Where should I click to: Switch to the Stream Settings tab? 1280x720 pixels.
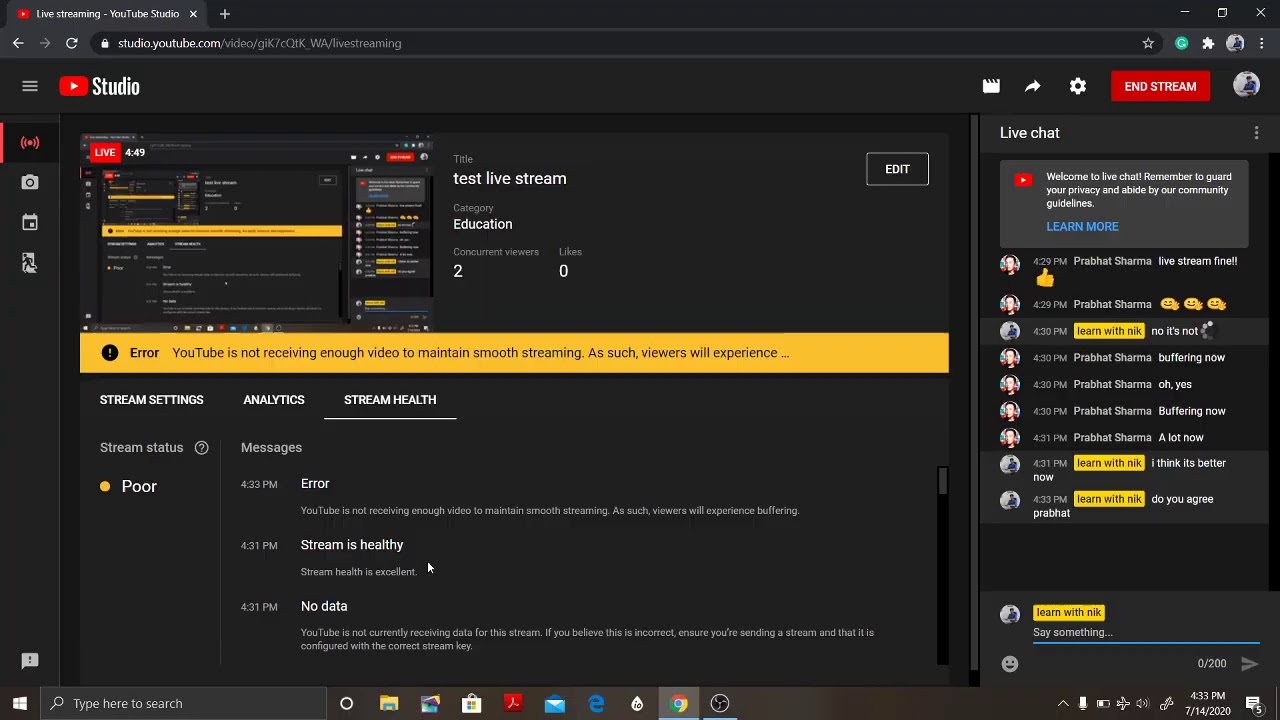tap(152, 400)
